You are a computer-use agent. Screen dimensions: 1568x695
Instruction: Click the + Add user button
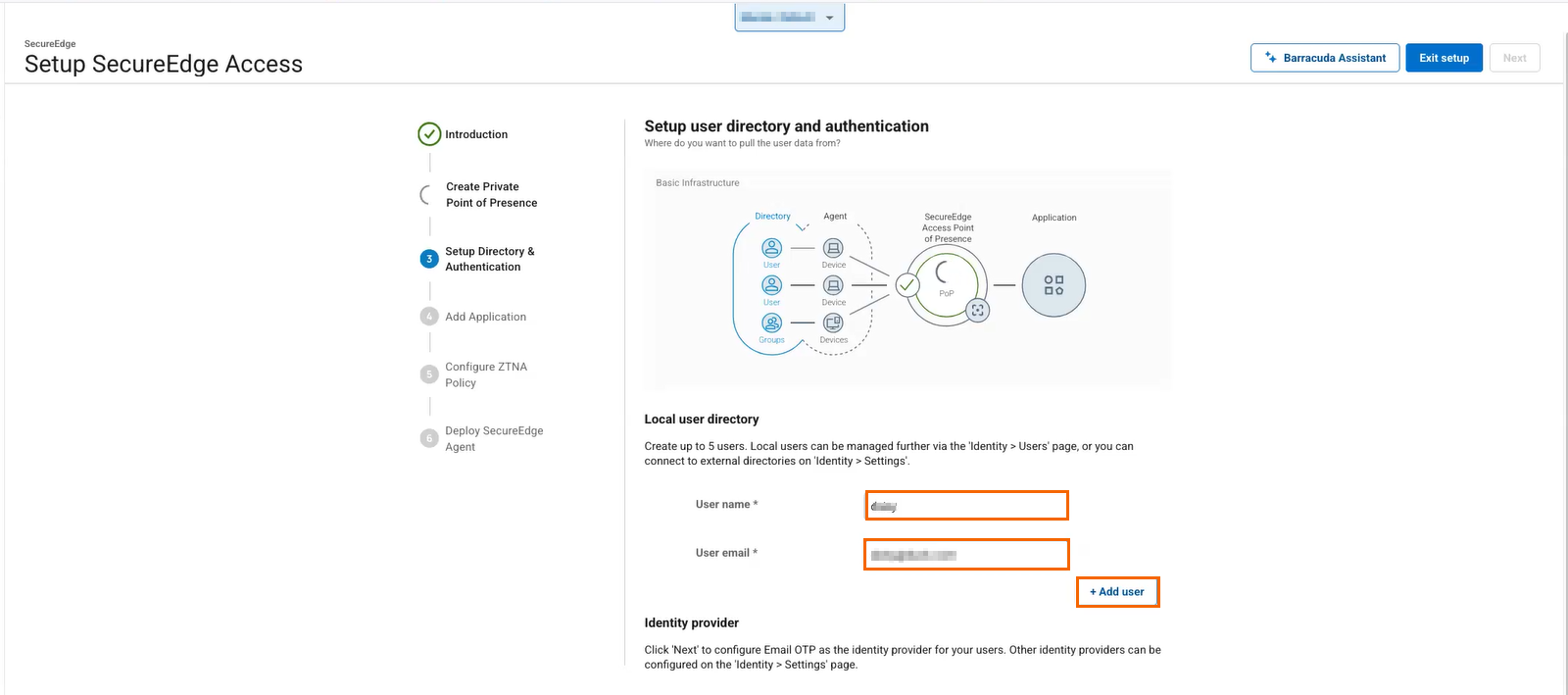click(x=1117, y=592)
